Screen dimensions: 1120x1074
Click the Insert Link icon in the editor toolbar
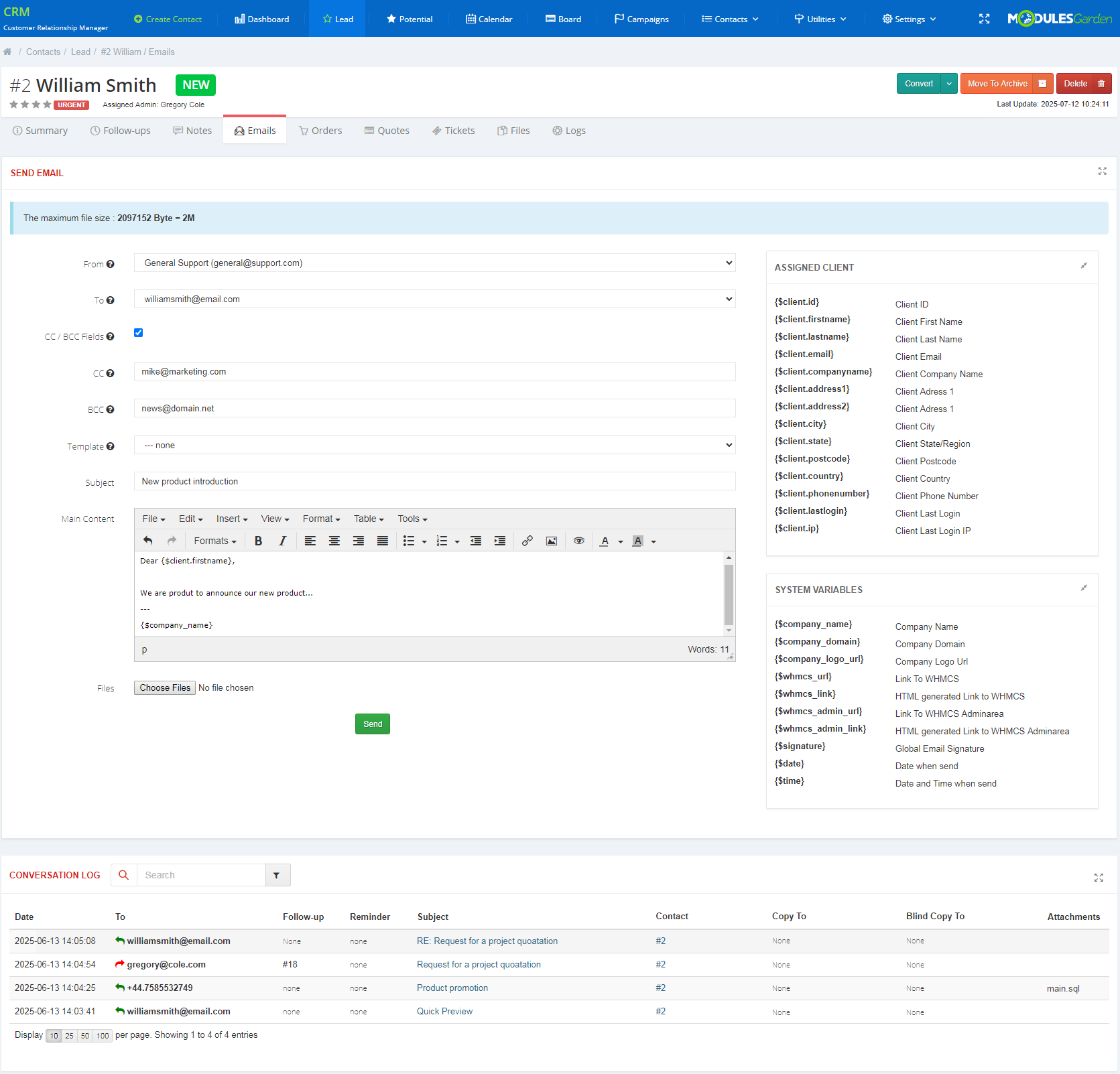click(527, 541)
